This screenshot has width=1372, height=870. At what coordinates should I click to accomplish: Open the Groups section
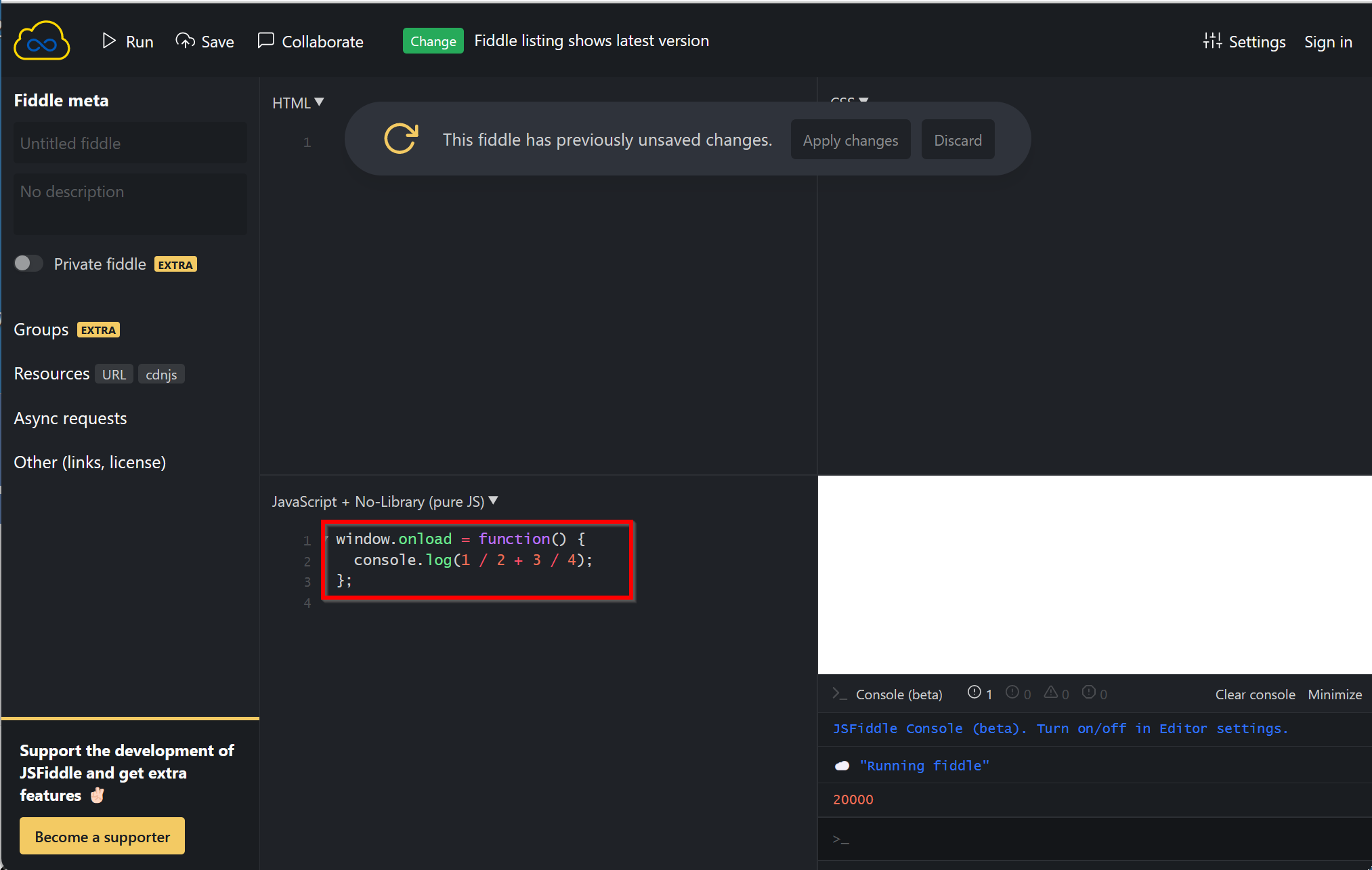tap(41, 330)
